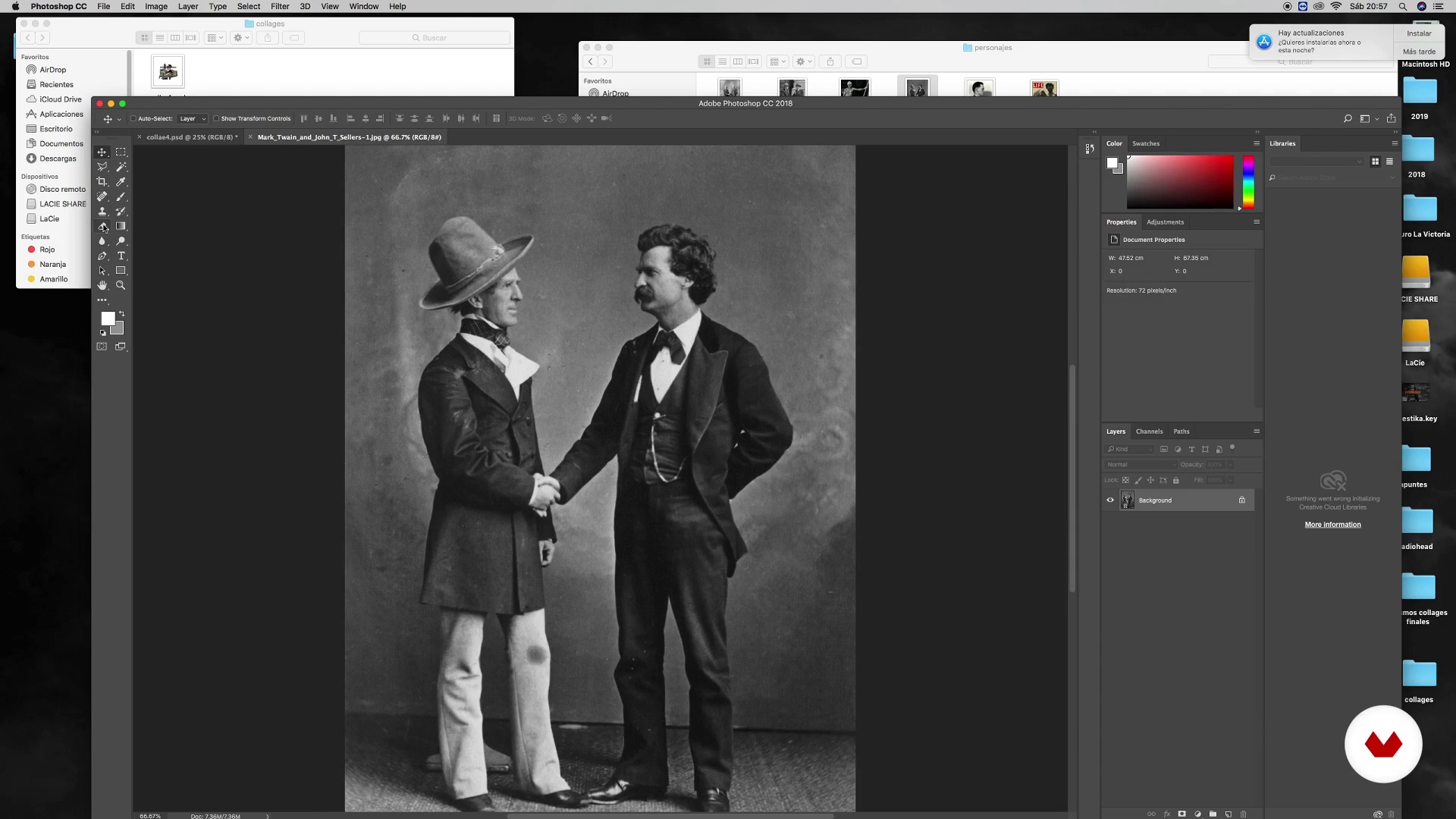Image resolution: width=1456 pixels, height=819 pixels.
Task: Select the Healing Brush tool
Action: tap(102, 196)
